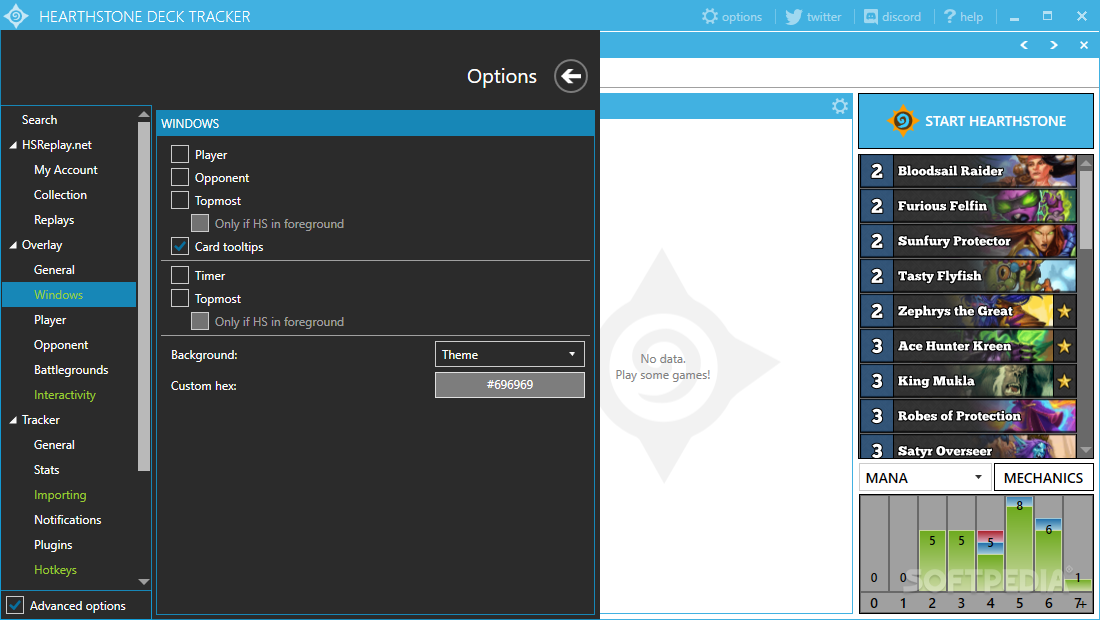Image resolution: width=1100 pixels, height=620 pixels.
Task: Select Search in options sidebar
Action: pyautogui.click(x=39, y=120)
